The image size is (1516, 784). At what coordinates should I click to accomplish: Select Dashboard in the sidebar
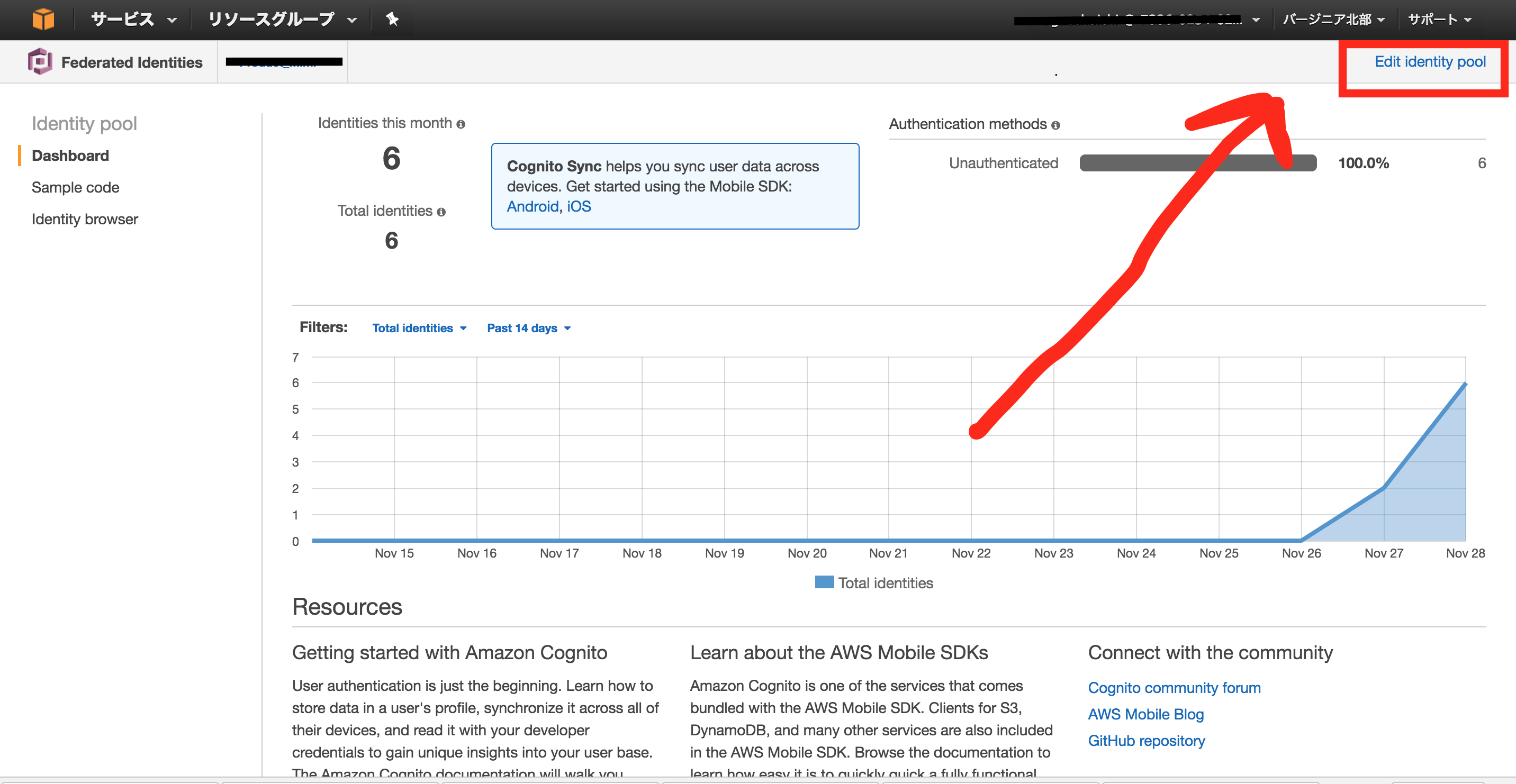coord(70,156)
